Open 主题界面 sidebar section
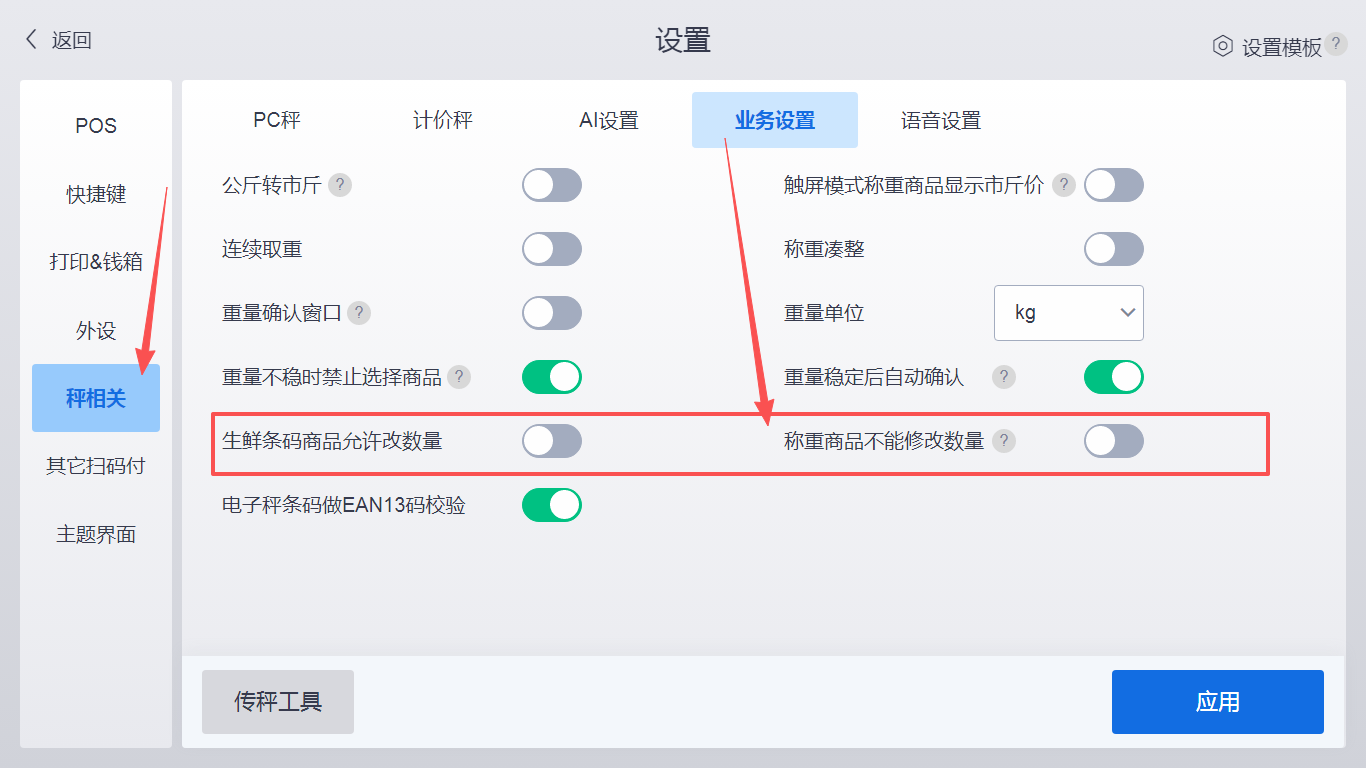 [x=96, y=535]
